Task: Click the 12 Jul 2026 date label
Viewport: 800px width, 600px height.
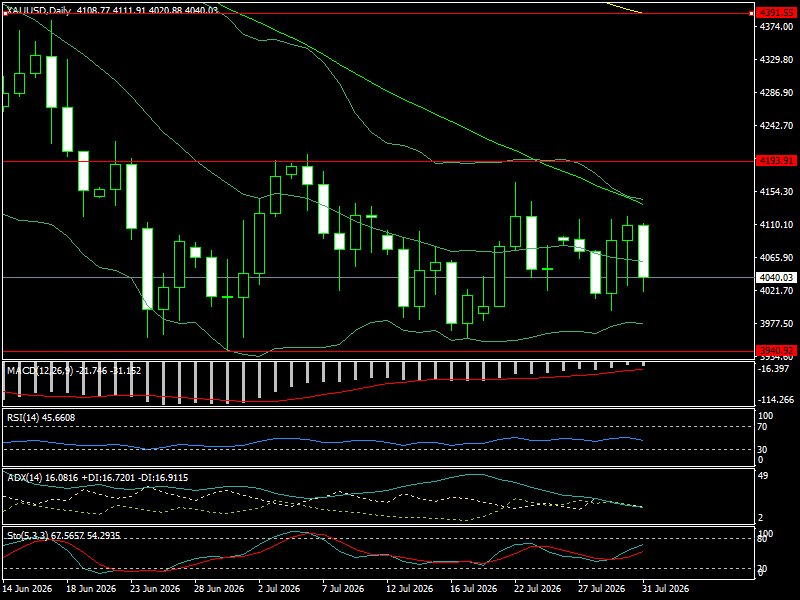Action: pyautogui.click(x=410, y=589)
